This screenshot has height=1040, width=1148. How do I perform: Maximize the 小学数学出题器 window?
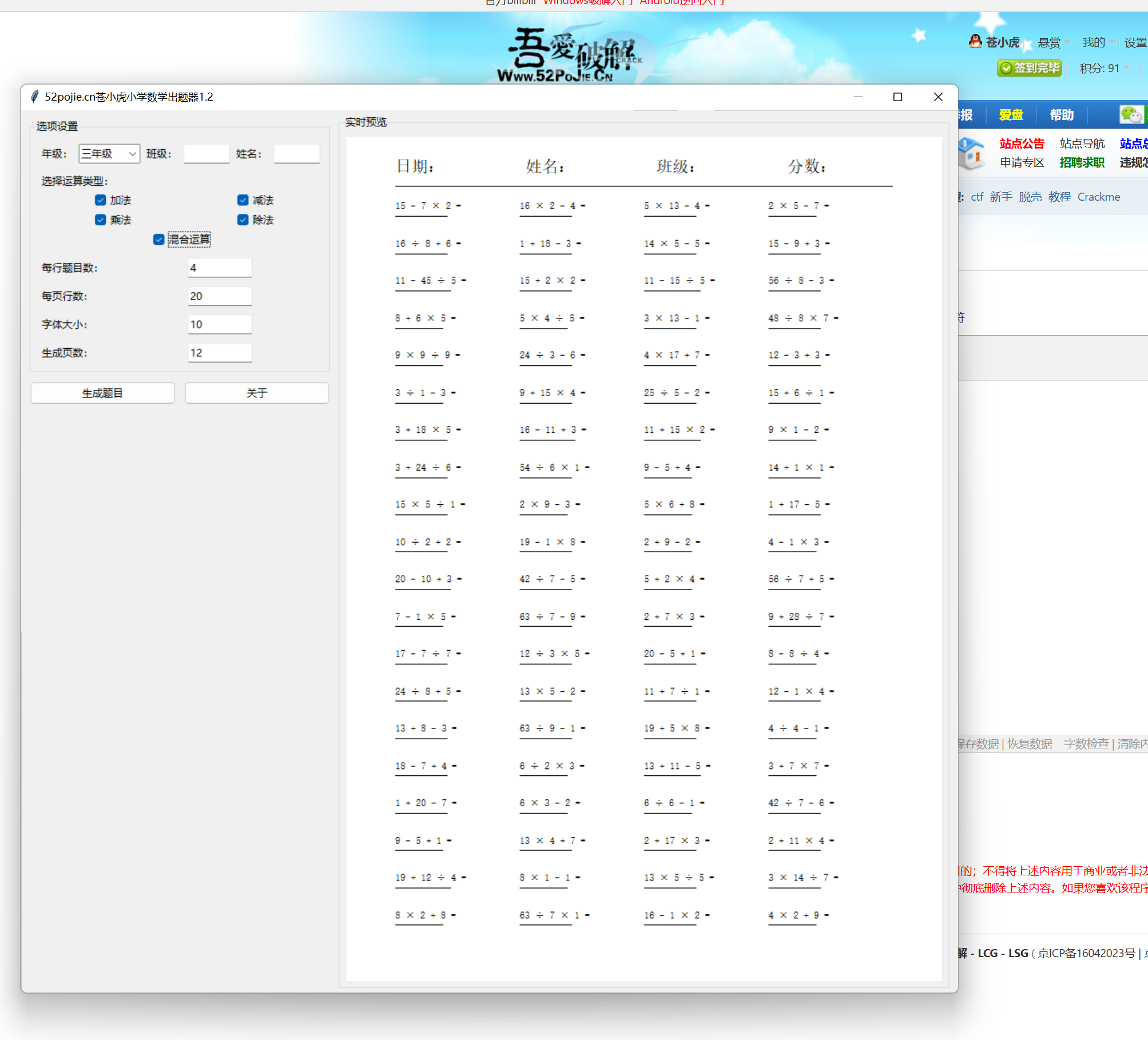pos(897,97)
